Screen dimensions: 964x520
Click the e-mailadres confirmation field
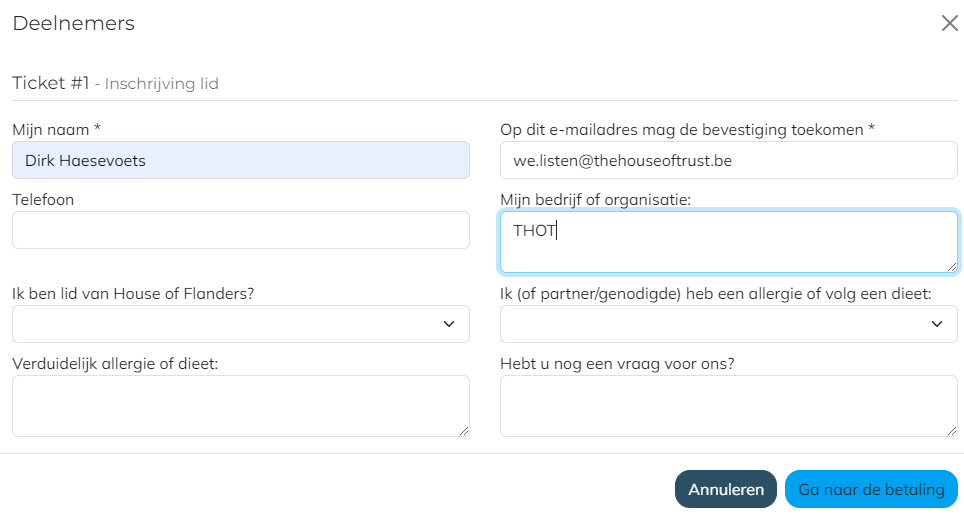(729, 160)
